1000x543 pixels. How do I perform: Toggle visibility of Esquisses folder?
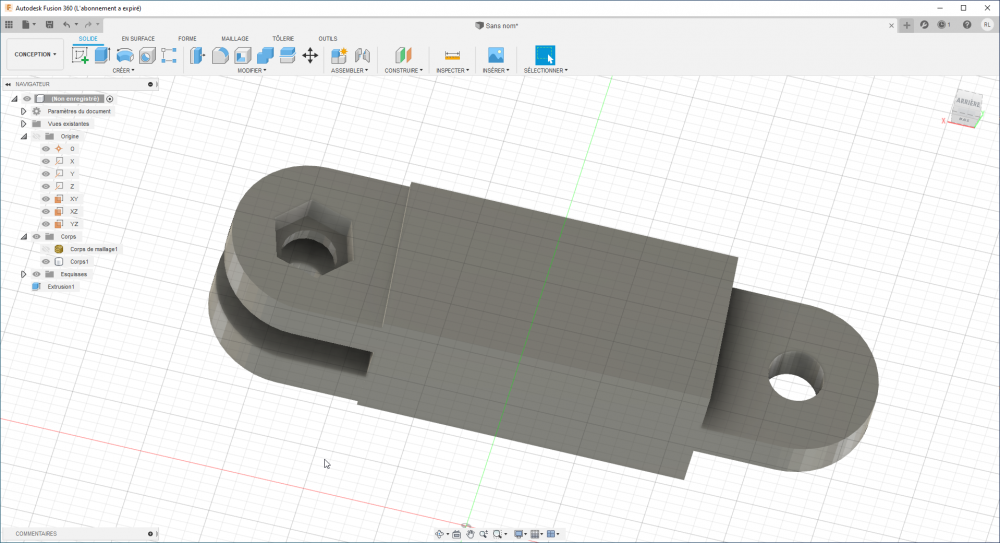pos(36,274)
